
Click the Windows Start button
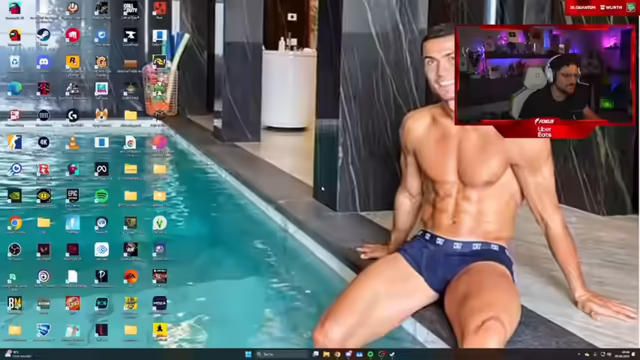[248, 354]
